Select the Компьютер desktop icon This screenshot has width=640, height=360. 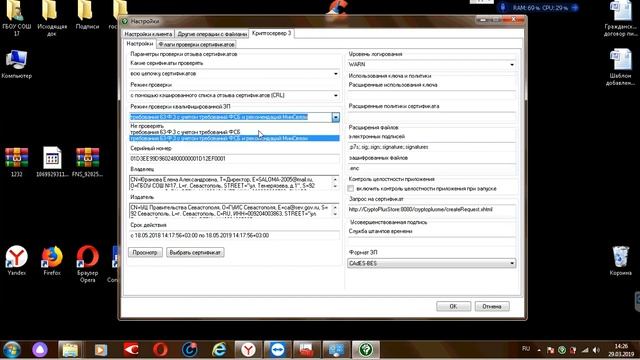pyautogui.click(x=16, y=64)
